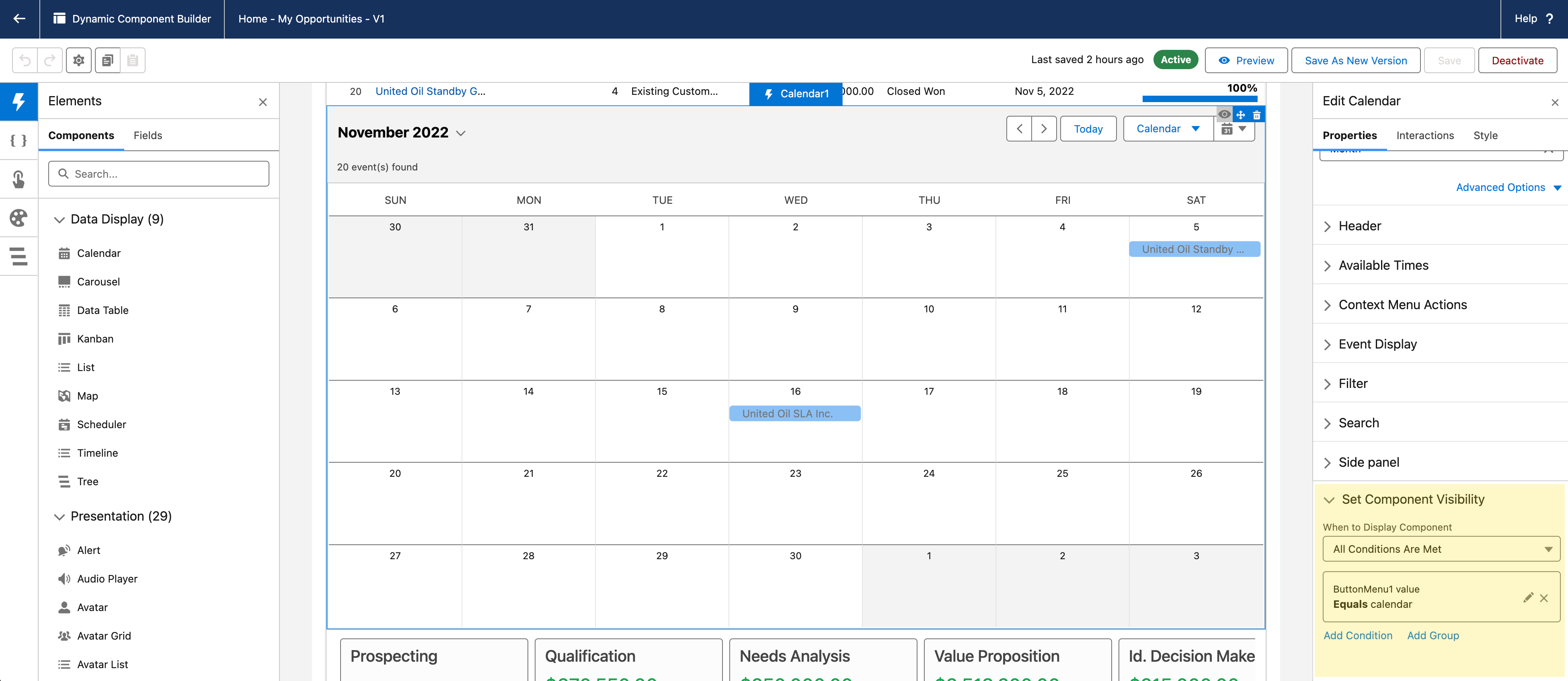Delete Calendar1 using trash icon
The height and width of the screenshot is (681, 1568).
(x=1256, y=115)
